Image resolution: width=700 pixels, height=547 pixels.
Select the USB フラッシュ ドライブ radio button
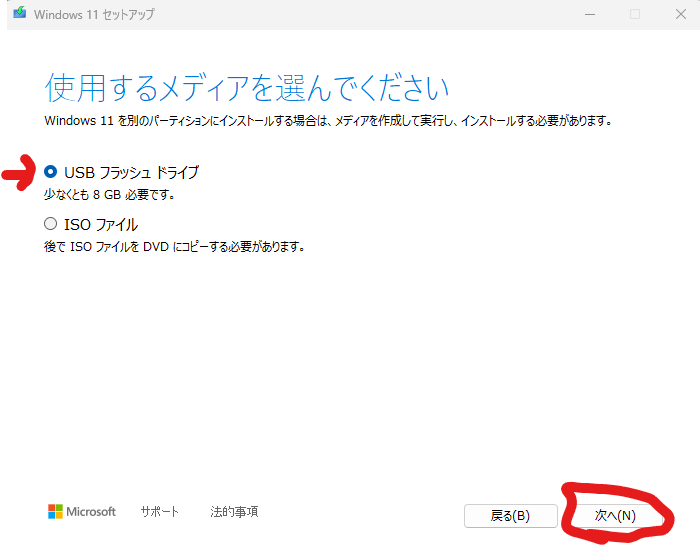(x=50, y=171)
